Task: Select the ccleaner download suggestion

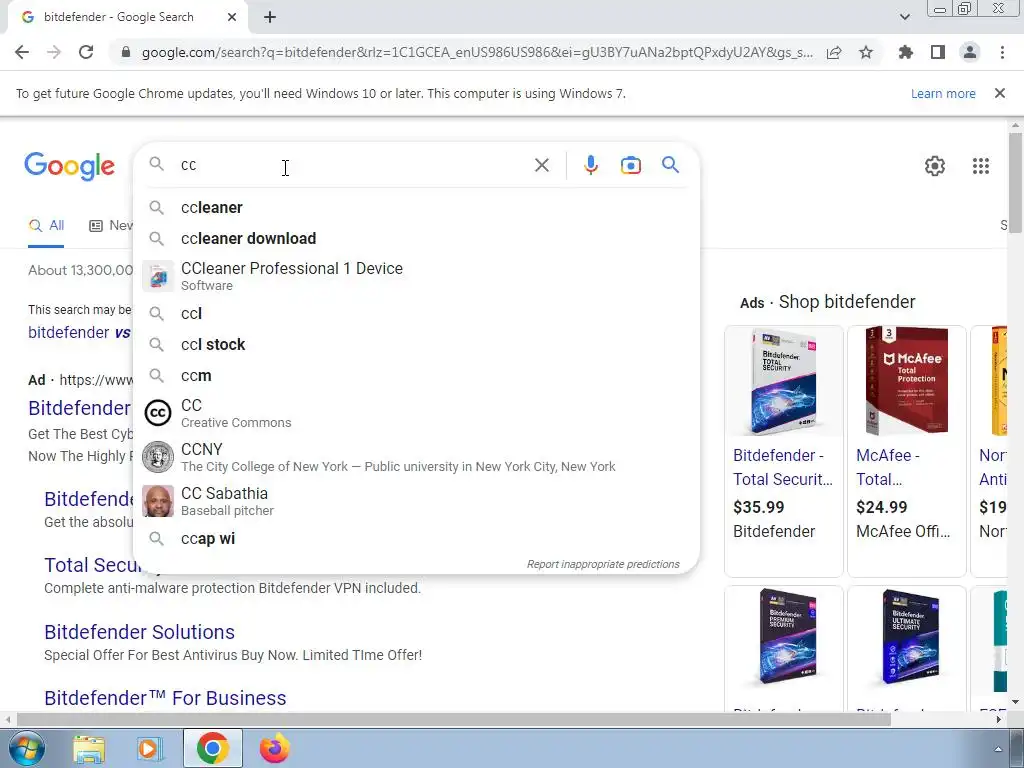Action: pos(416,238)
